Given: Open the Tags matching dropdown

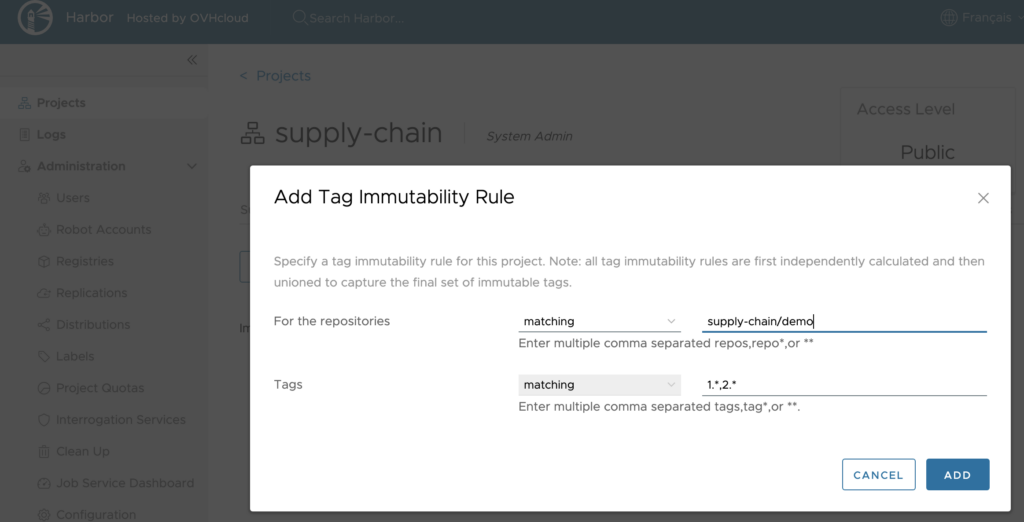Looking at the screenshot, I should click(599, 385).
